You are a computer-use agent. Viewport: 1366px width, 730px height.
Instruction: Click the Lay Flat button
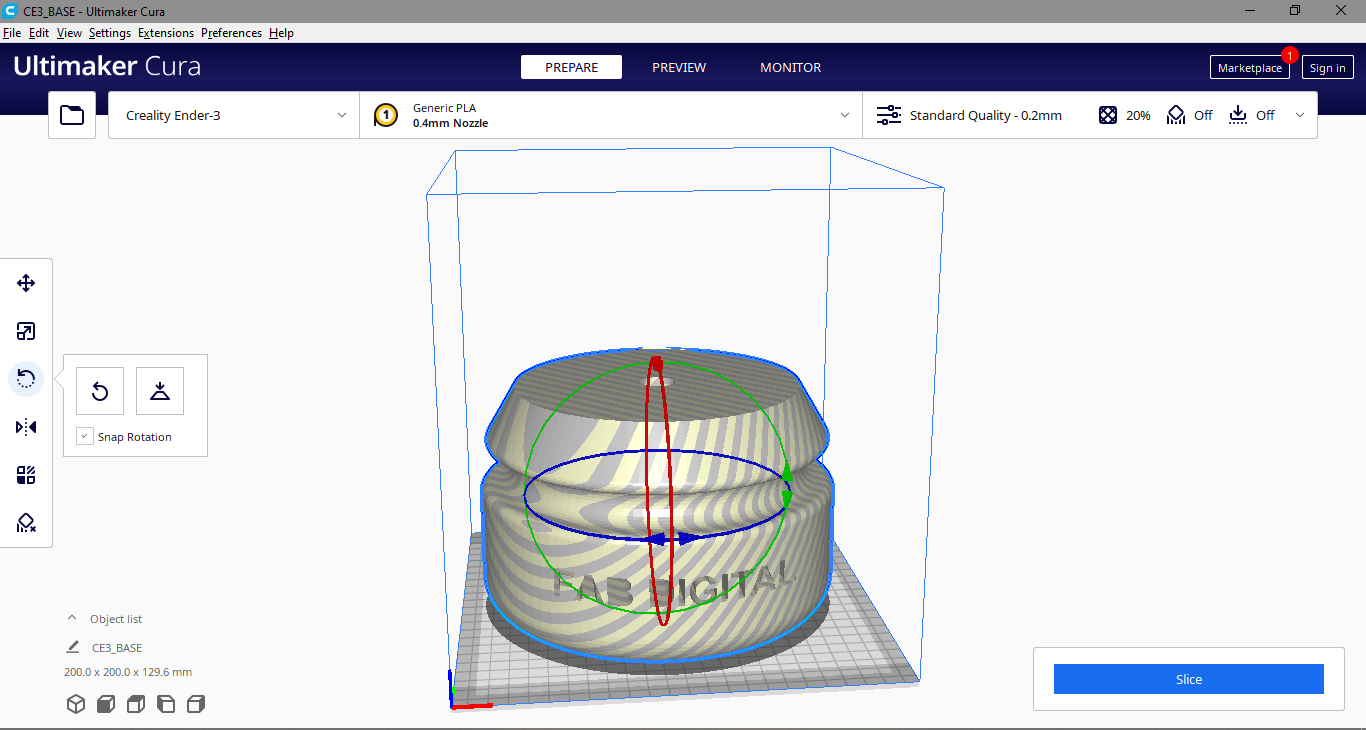coord(160,391)
